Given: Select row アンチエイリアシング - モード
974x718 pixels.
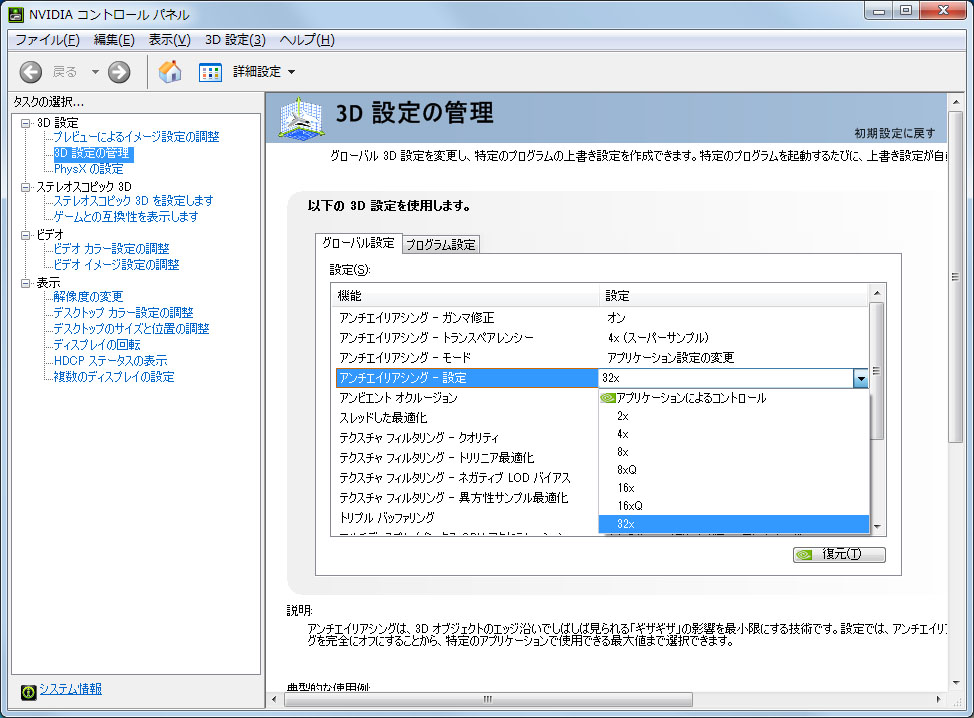Looking at the screenshot, I should [600, 358].
